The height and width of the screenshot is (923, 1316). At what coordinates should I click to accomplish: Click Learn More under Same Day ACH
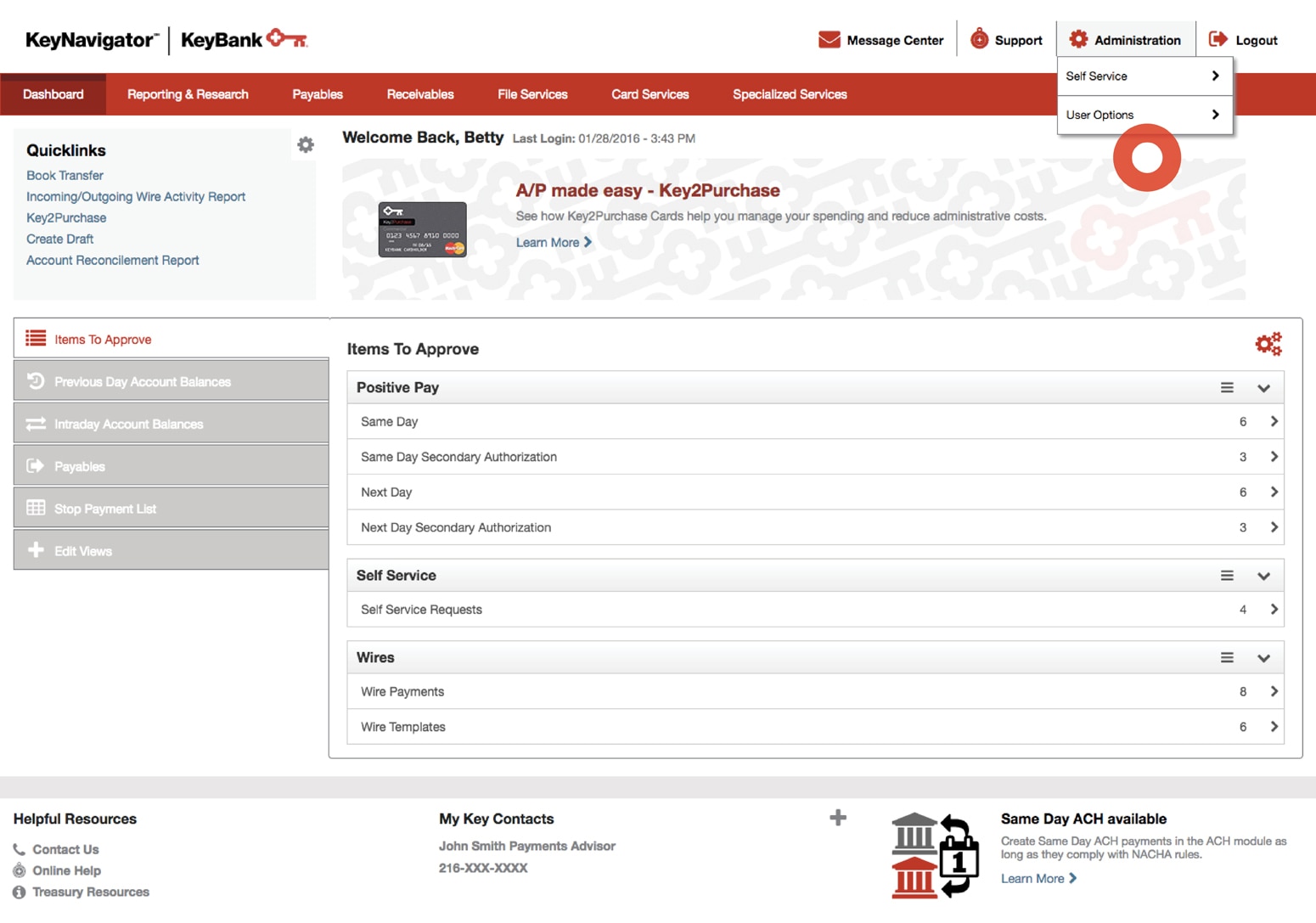point(1038,878)
